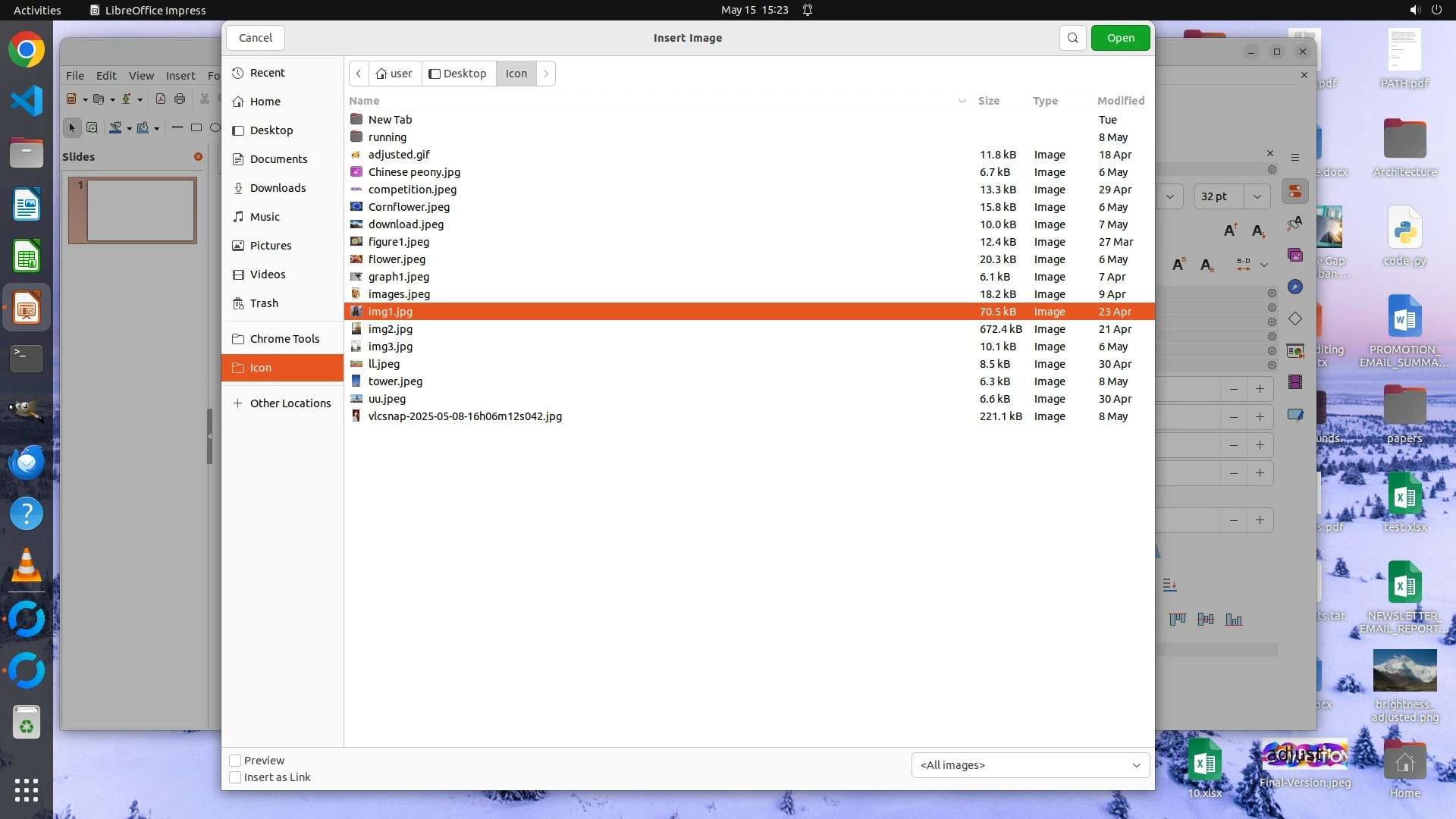1456x819 pixels.
Task: Open Google Chrome from the dock
Action: pos(27,50)
